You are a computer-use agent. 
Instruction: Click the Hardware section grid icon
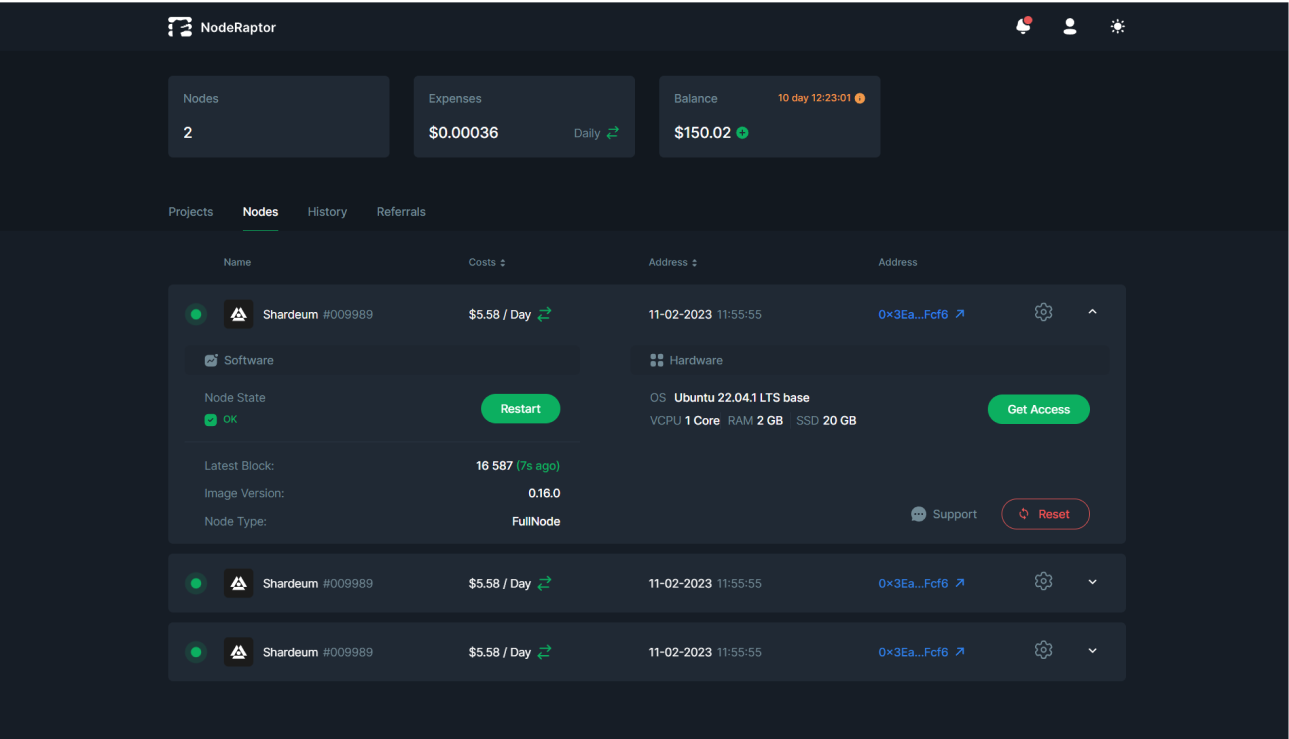[x=657, y=360]
